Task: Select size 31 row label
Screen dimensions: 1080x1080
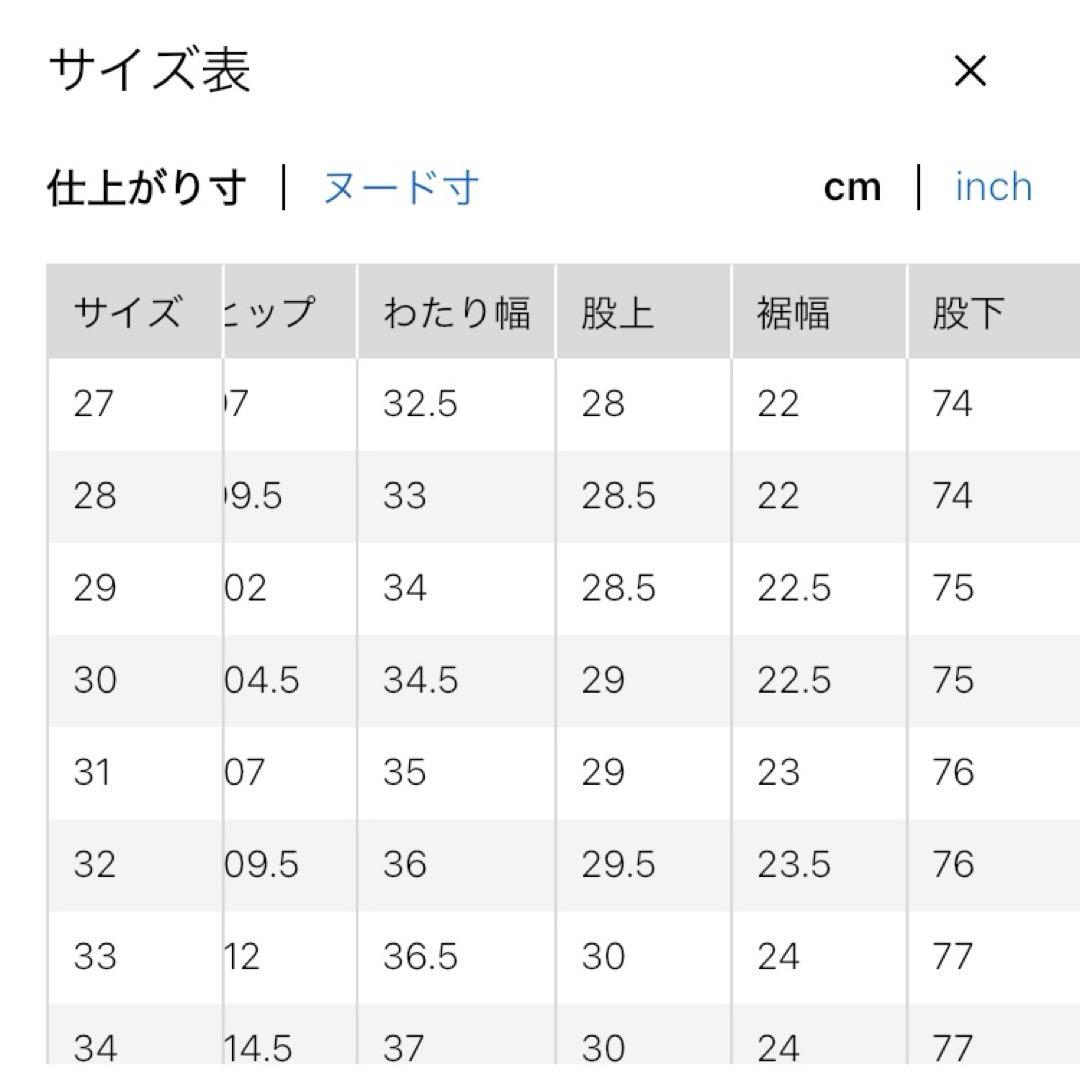Action: click(94, 772)
